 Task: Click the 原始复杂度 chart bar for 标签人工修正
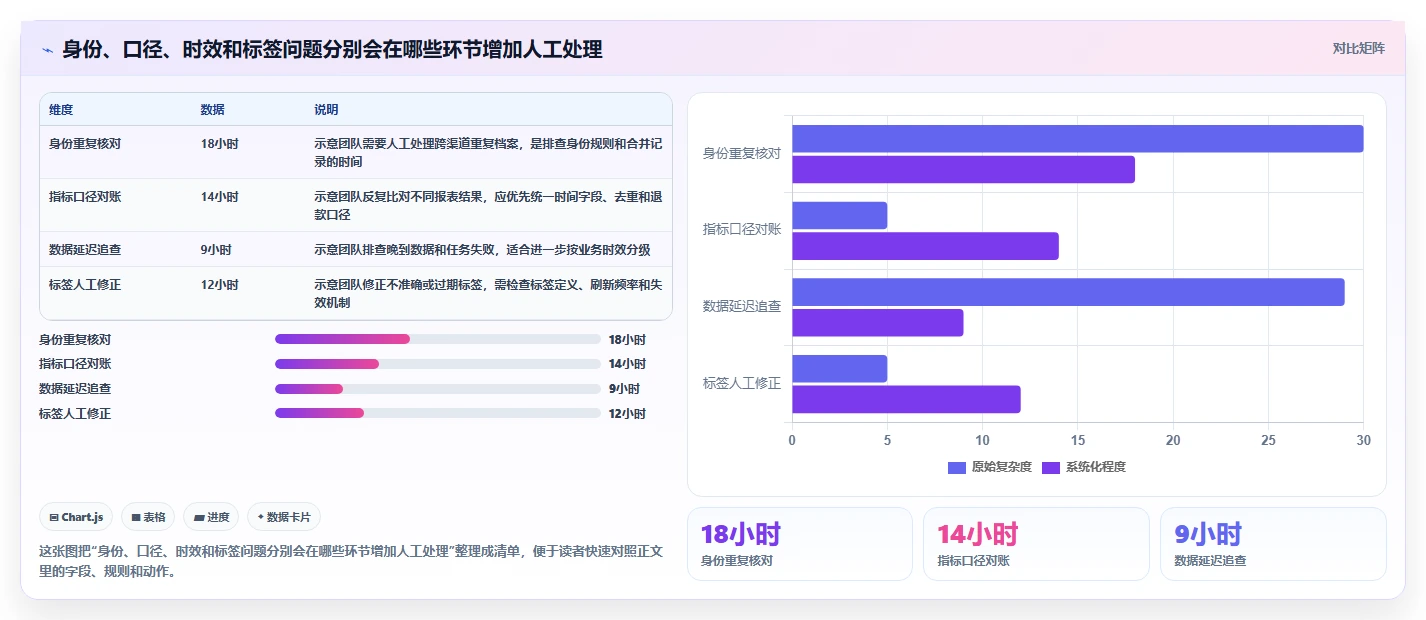click(840, 368)
